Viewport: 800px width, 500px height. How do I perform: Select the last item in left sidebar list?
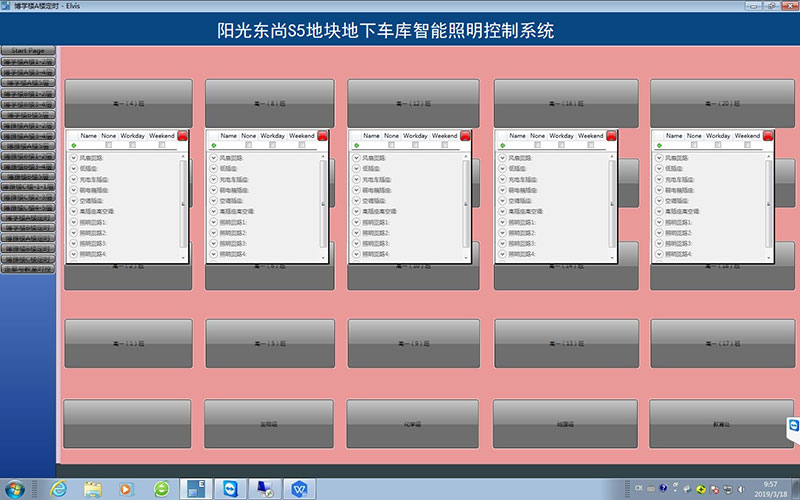(x=28, y=269)
